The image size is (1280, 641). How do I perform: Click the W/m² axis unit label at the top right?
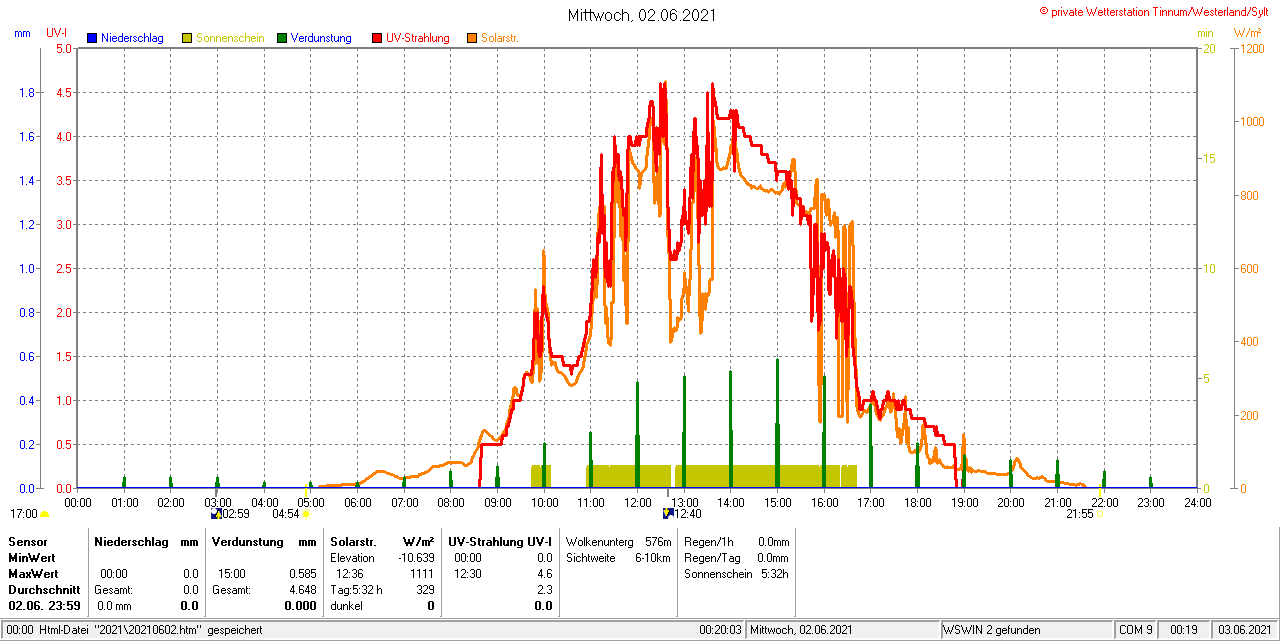click(1248, 33)
